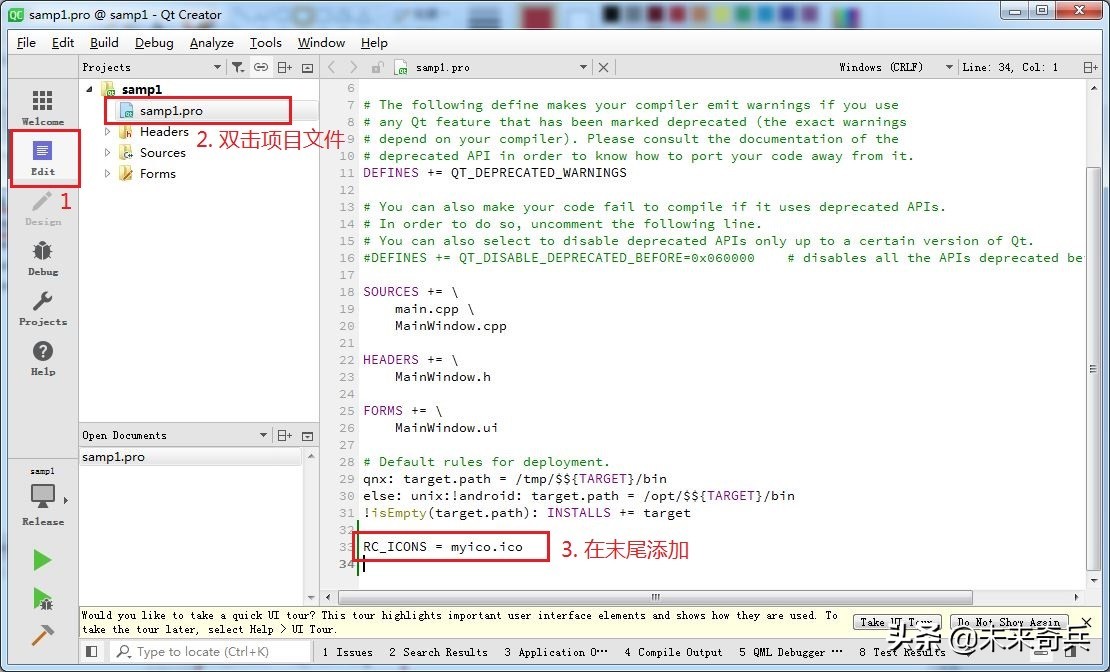Switch to Edit mode
The height and width of the screenshot is (672, 1110).
(42, 158)
